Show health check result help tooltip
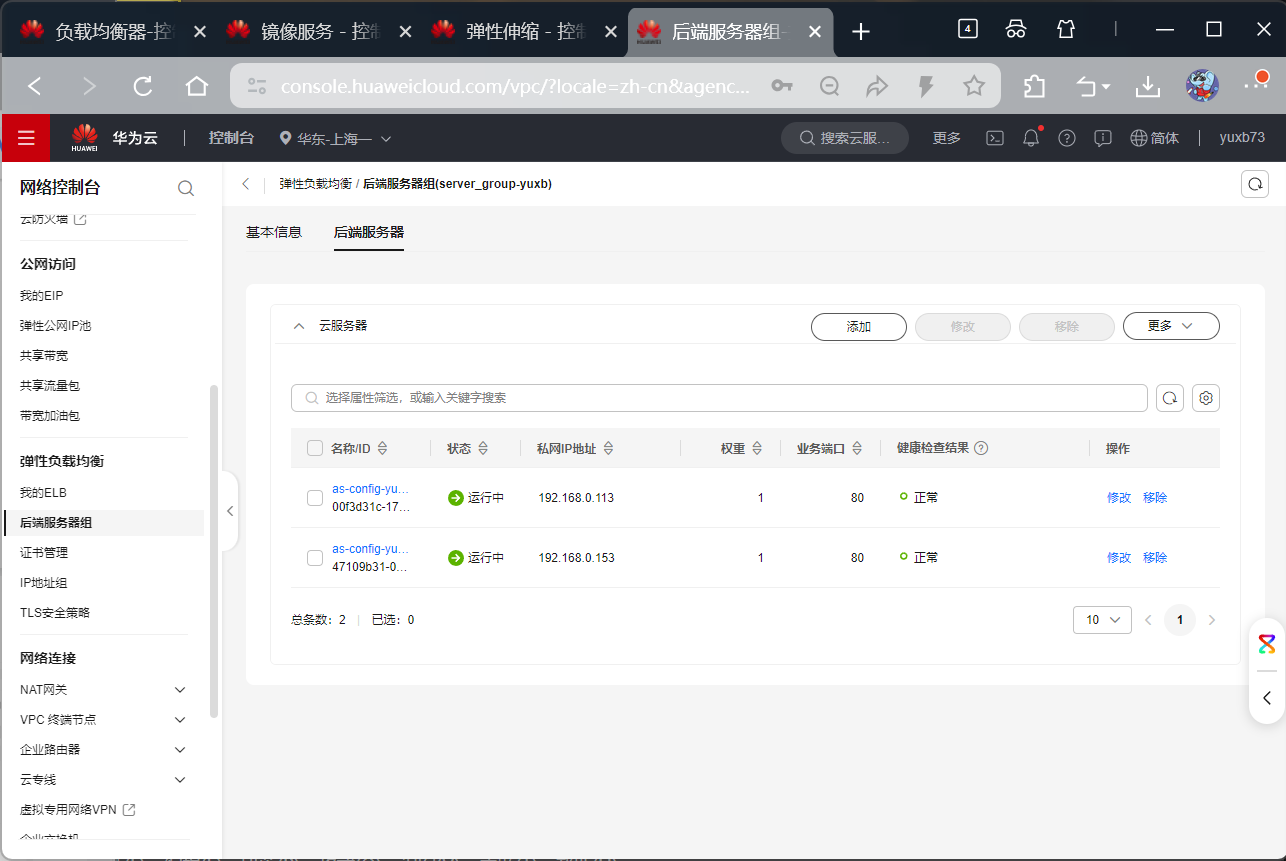This screenshot has width=1286, height=861. point(981,448)
